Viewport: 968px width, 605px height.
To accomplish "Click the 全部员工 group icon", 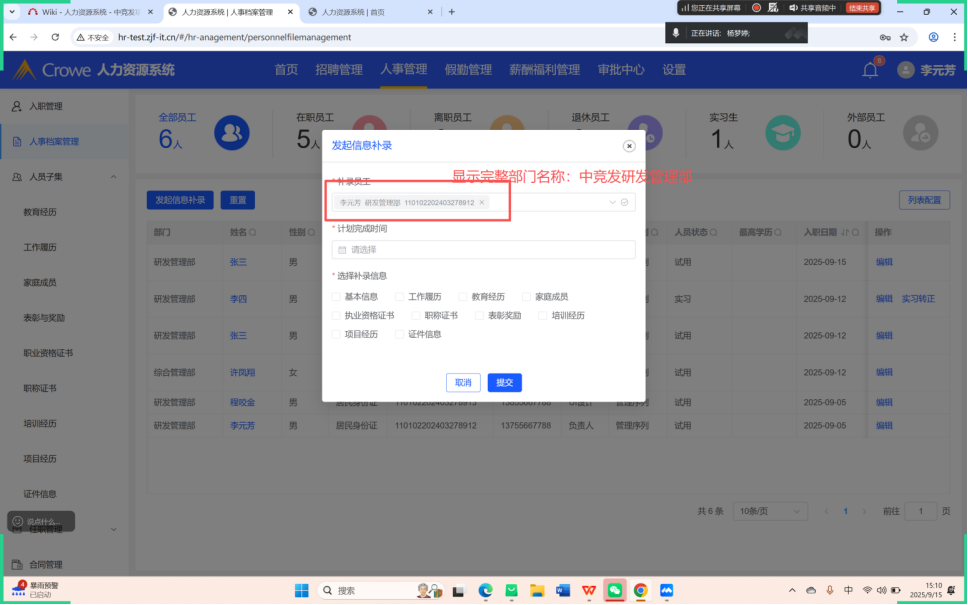I will (x=232, y=133).
